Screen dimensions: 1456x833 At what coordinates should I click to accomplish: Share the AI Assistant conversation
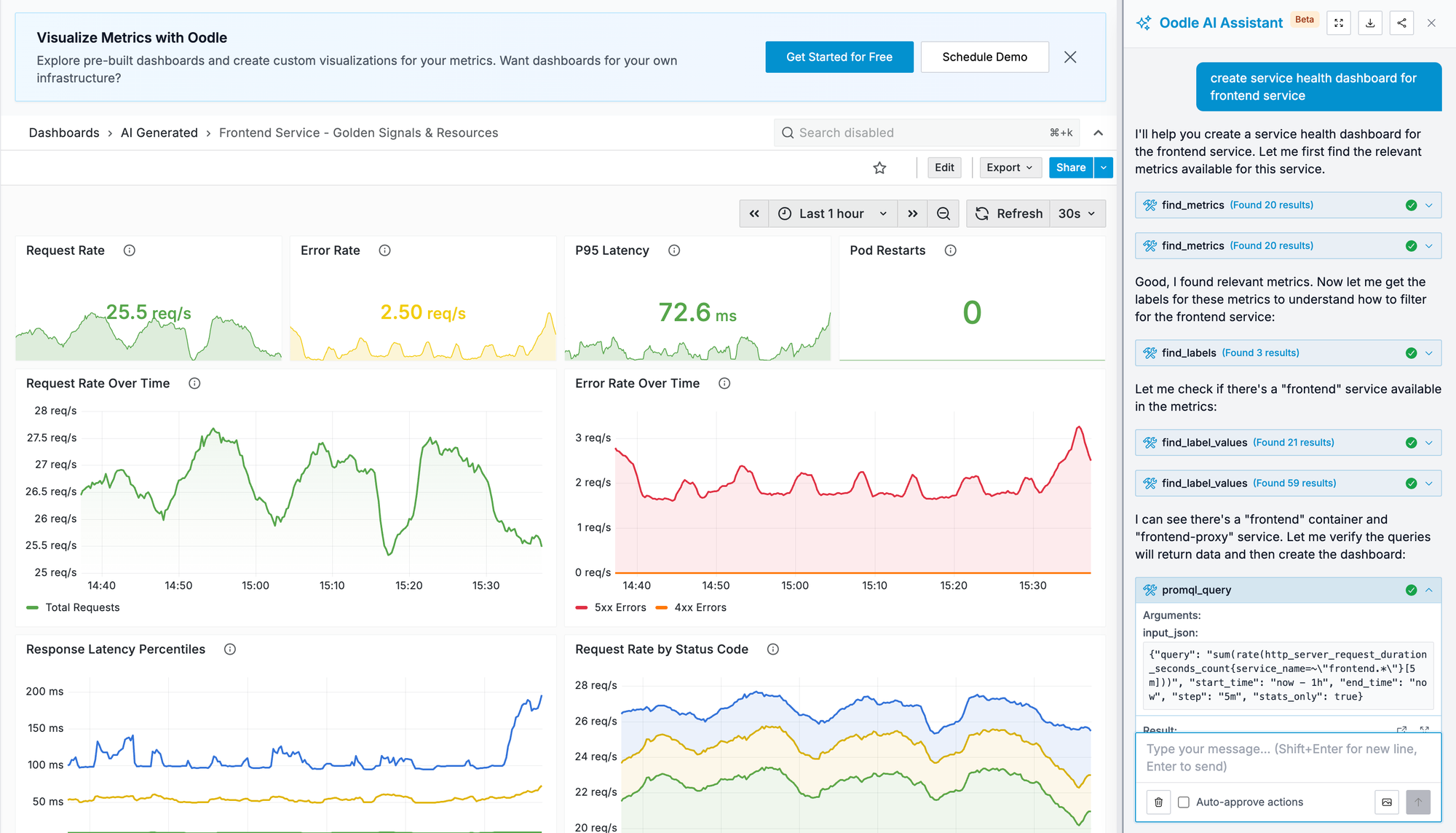1401,23
